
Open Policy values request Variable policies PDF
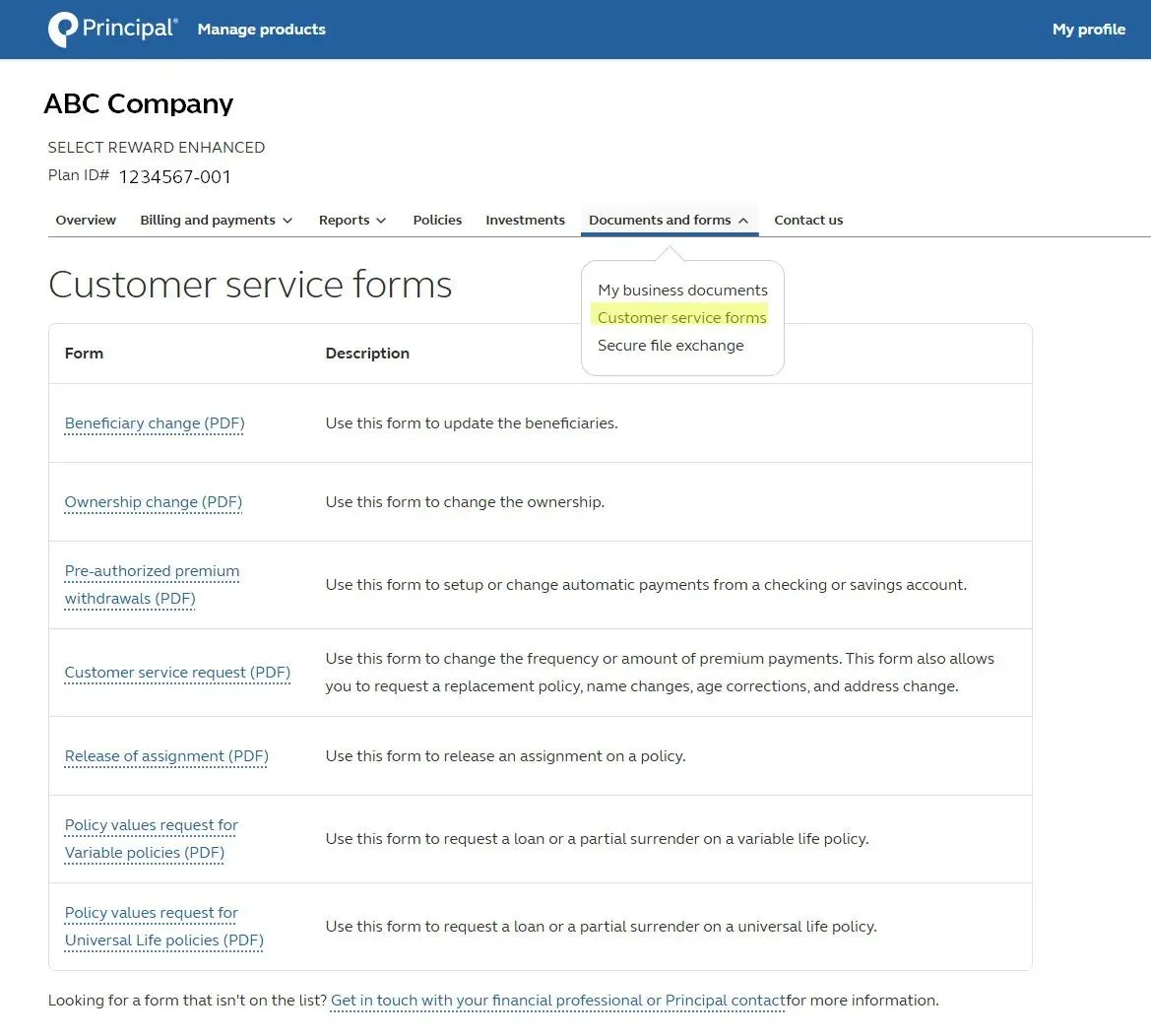click(x=152, y=838)
